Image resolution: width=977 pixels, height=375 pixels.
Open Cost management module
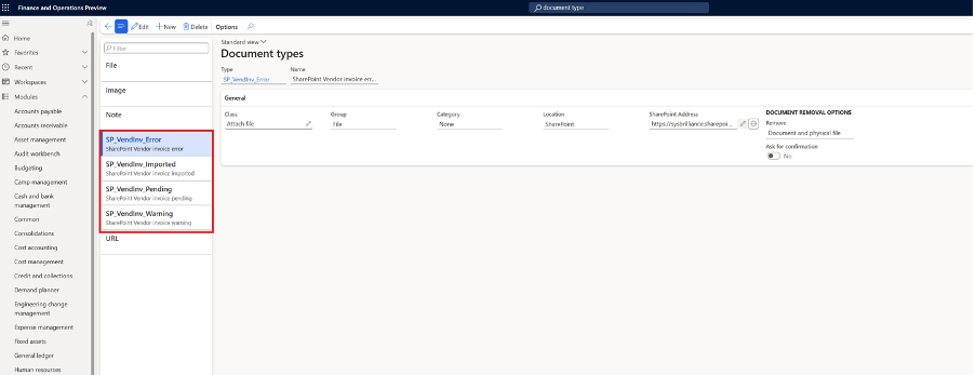click(x=39, y=262)
